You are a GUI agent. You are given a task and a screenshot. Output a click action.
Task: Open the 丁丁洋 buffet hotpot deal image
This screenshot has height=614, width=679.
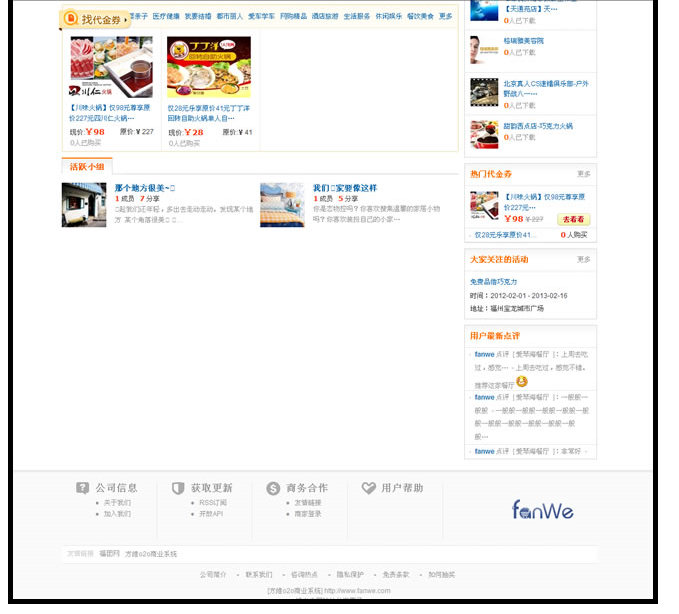tap(209, 67)
